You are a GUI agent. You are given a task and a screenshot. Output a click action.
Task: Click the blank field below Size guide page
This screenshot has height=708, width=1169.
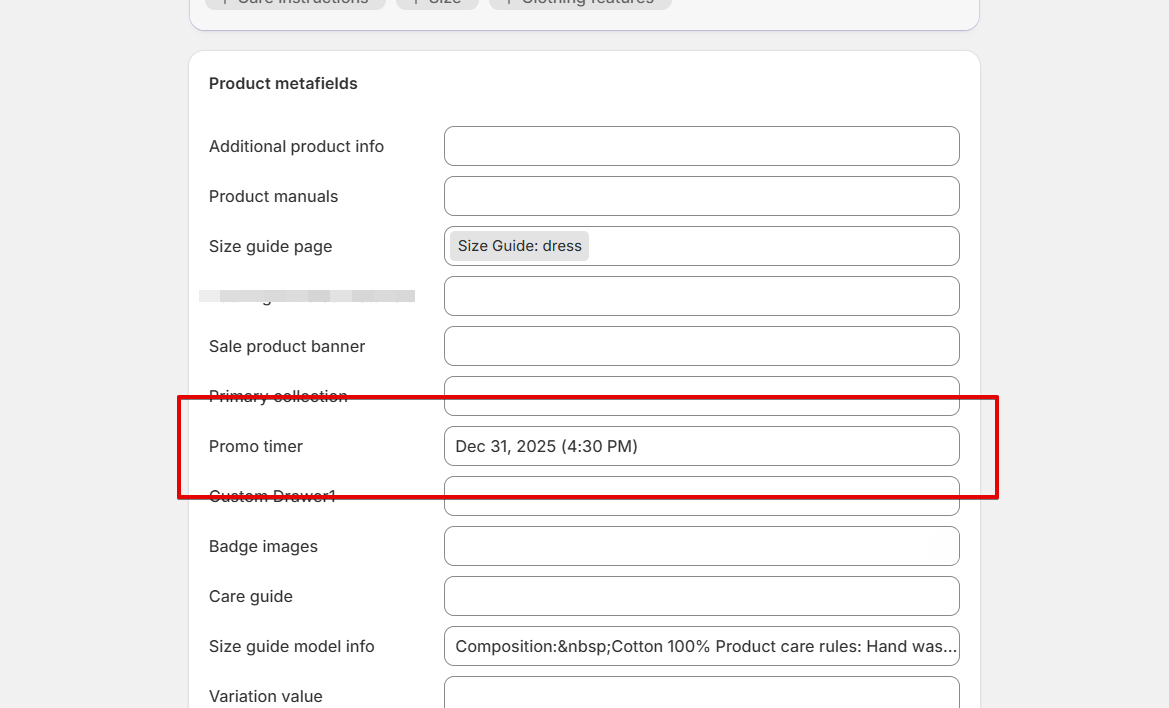(x=702, y=296)
